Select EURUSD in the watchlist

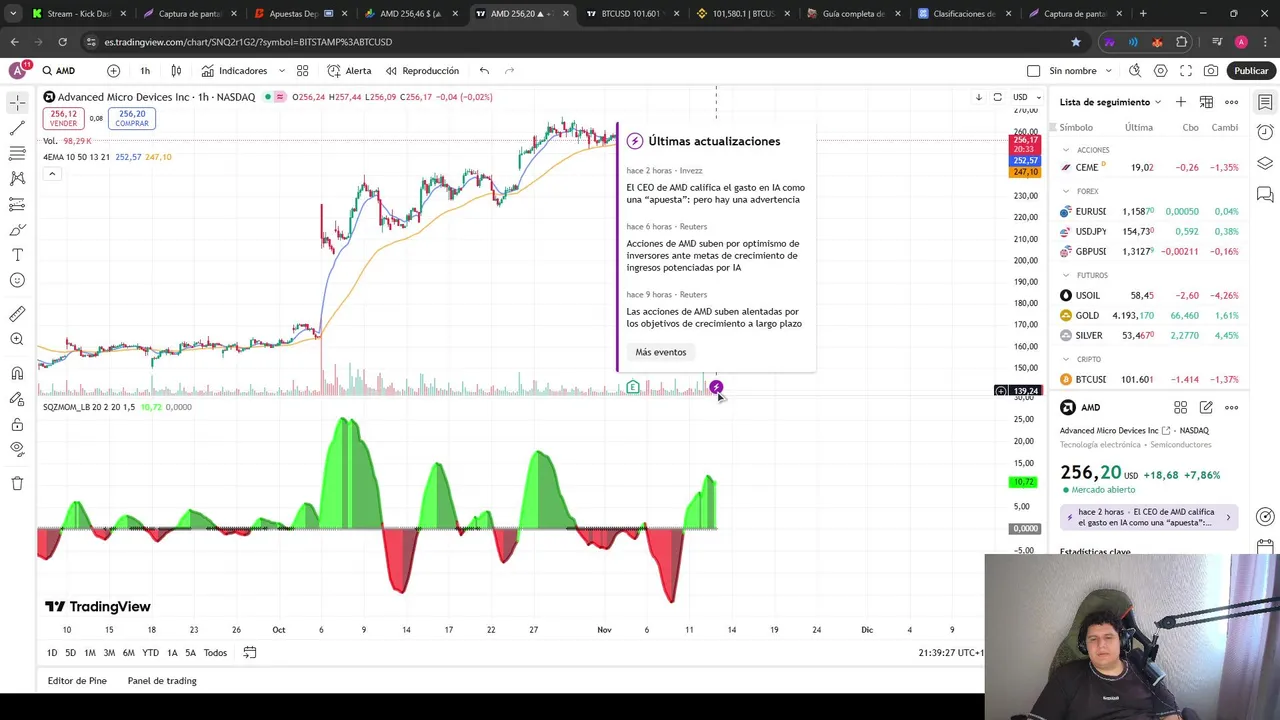pyautogui.click(x=1150, y=212)
